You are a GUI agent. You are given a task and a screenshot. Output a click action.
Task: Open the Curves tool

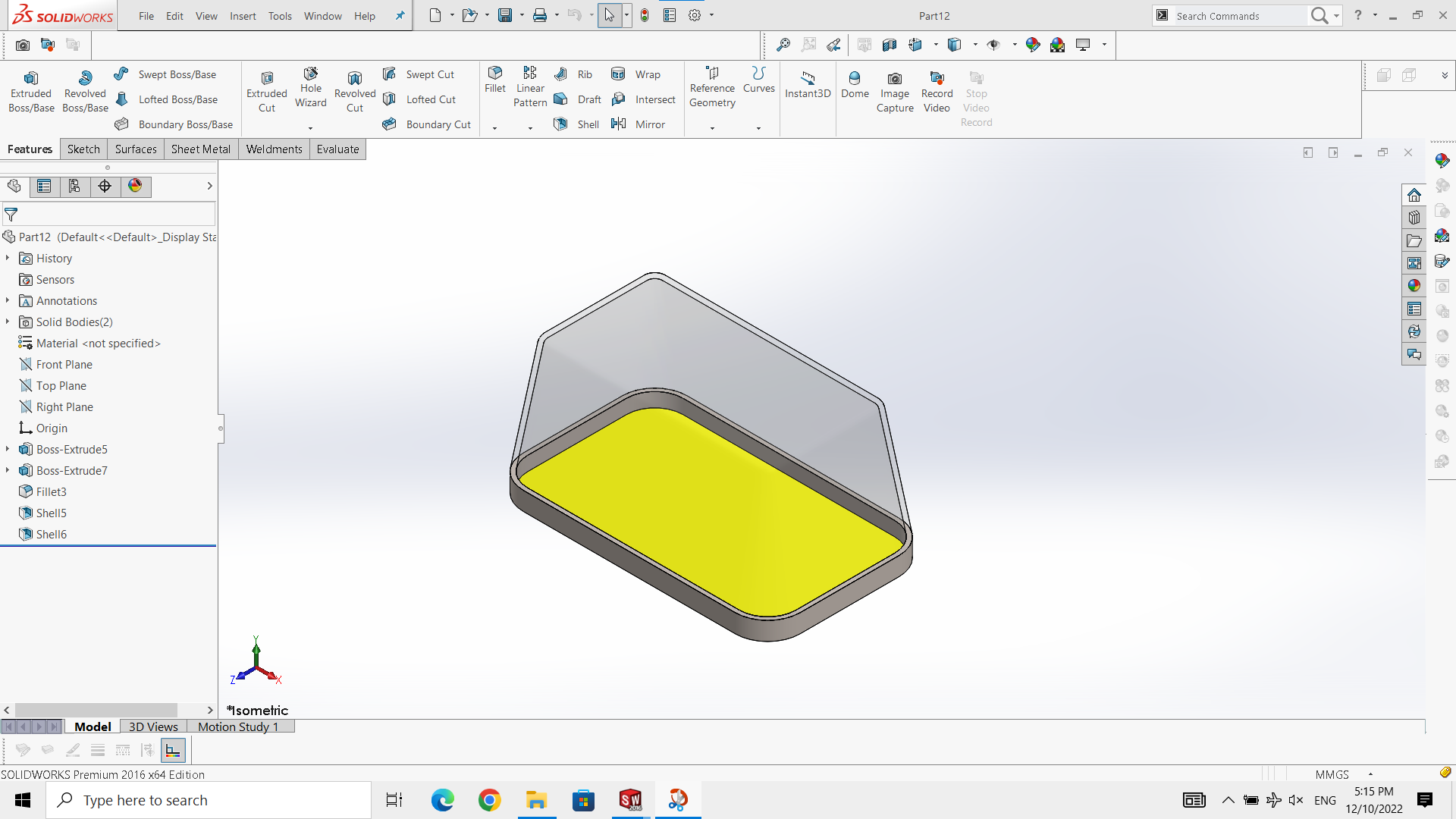[x=759, y=80]
